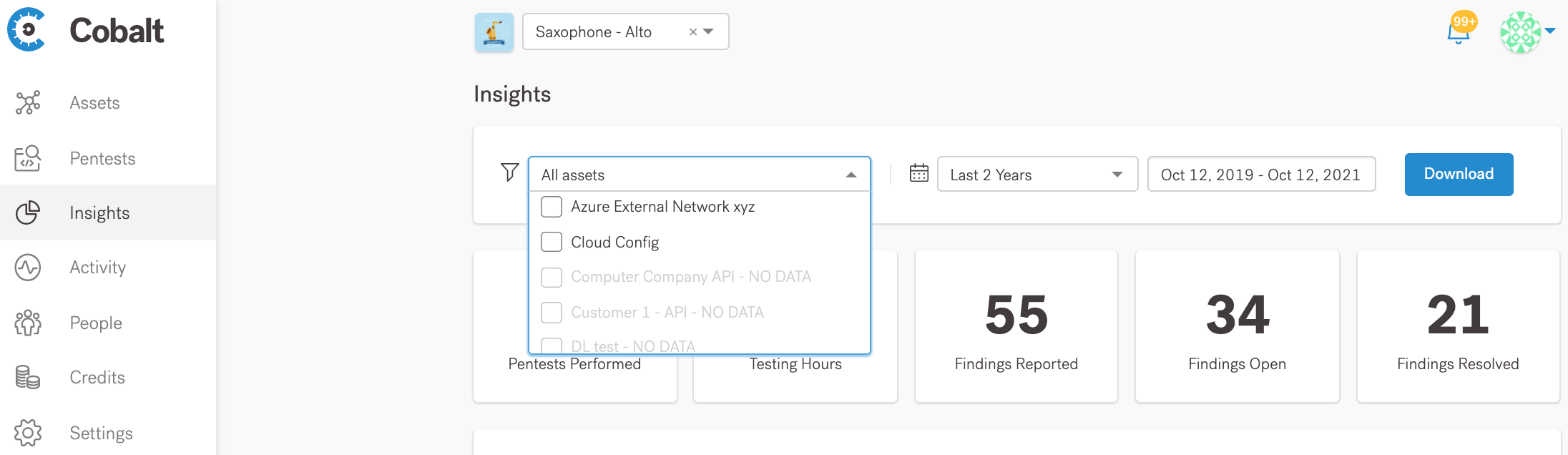Select Pentests menu item label
1568x455 pixels.
pyautogui.click(x=102, y=158)
